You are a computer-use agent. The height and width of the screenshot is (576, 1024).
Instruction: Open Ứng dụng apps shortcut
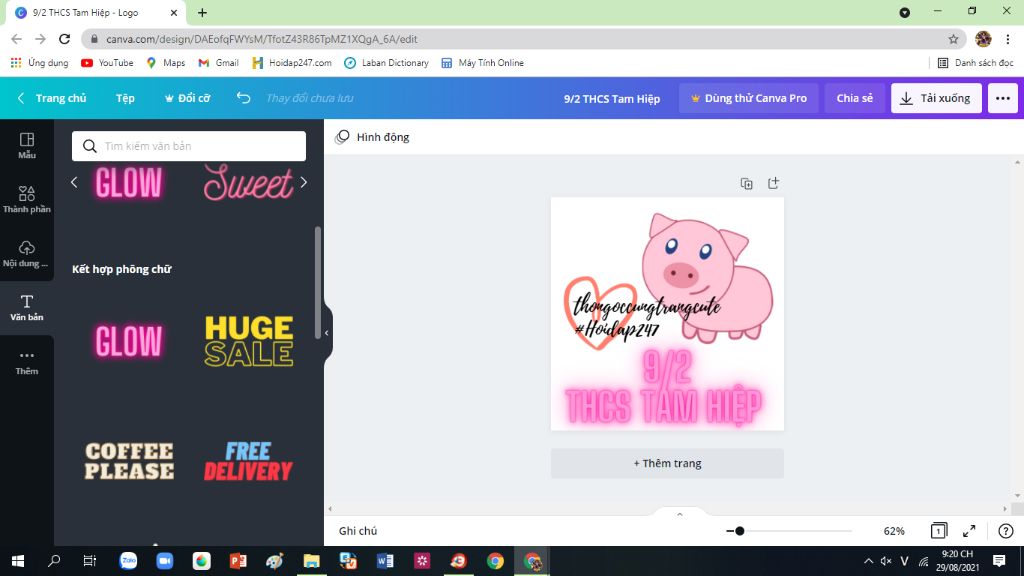(40, 63)
